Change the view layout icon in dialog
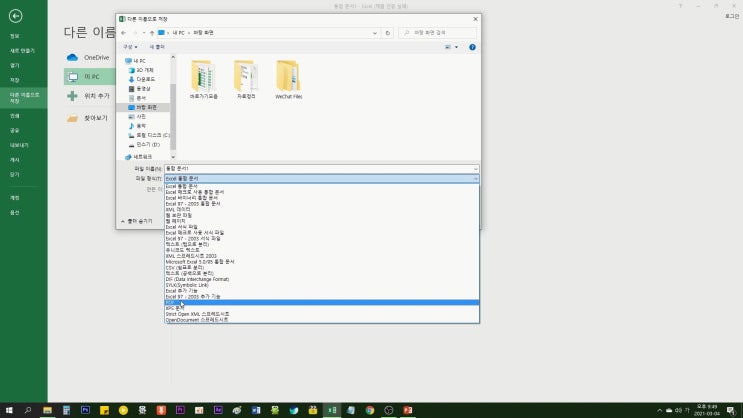The image size is (743, 418). coord(448,47)
